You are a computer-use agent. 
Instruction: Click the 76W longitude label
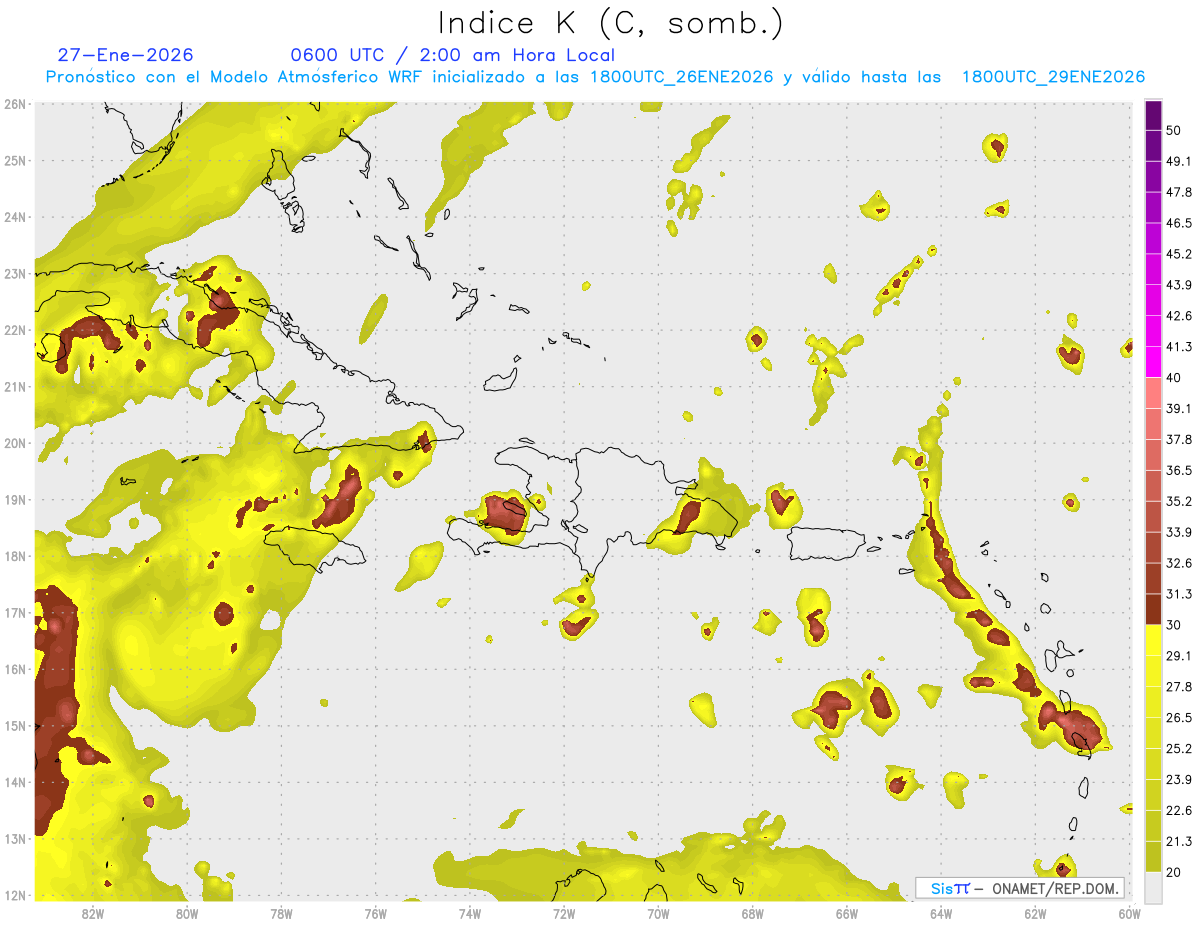click(375, 913)
